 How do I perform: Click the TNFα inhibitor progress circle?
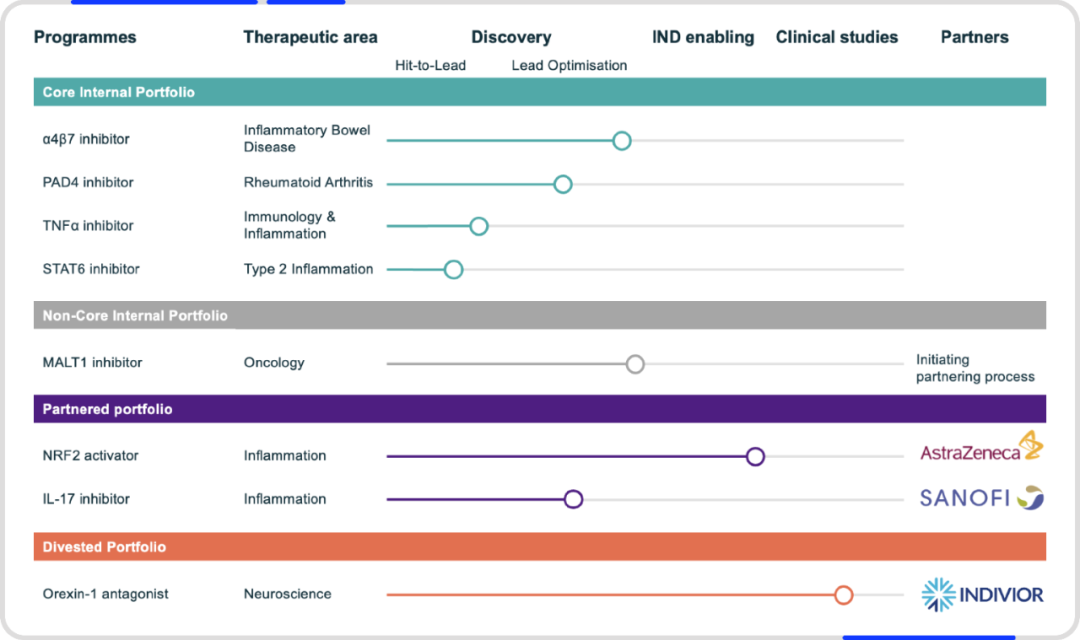(479, 226)
